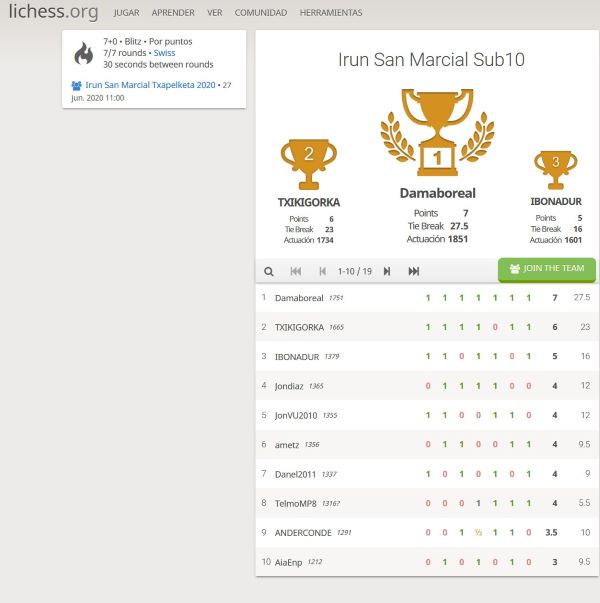The image size is (600, 603).
Task: Jump to first page of standings
Action: 296,271
